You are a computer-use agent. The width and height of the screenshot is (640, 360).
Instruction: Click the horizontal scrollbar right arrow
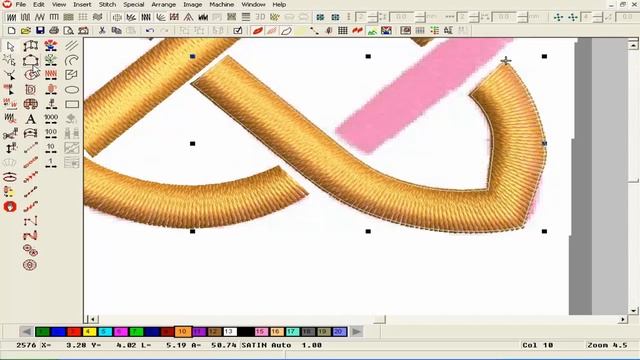point(623,320)
